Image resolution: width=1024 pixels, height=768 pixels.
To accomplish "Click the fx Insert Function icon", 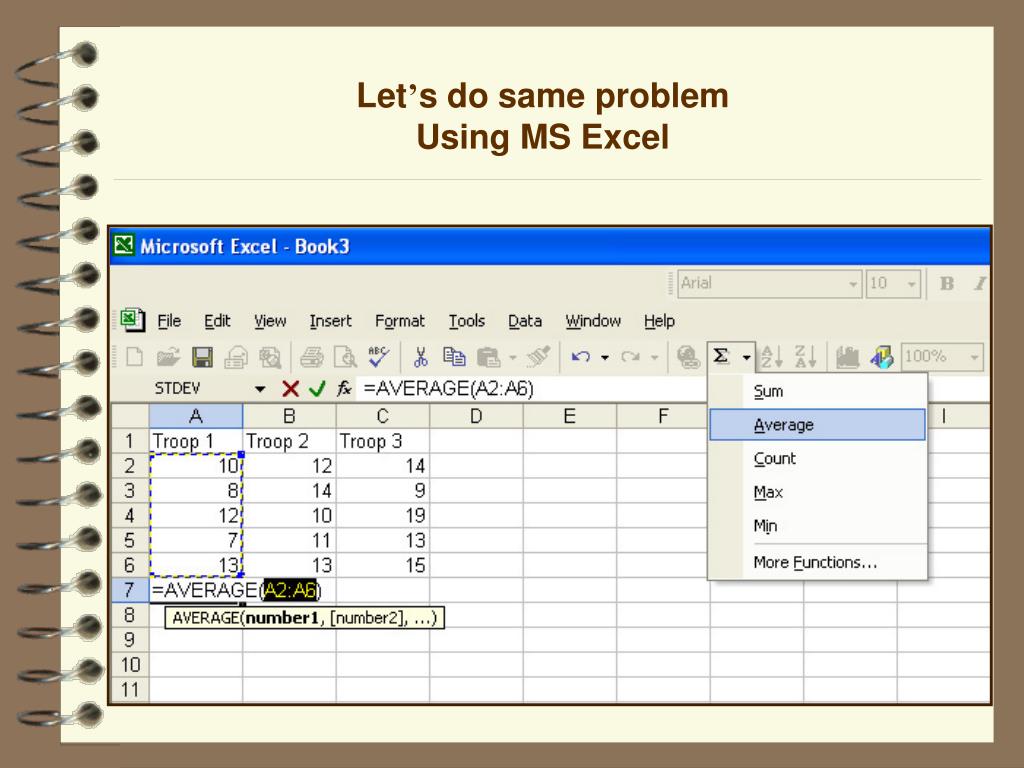I will click(344, 389).
